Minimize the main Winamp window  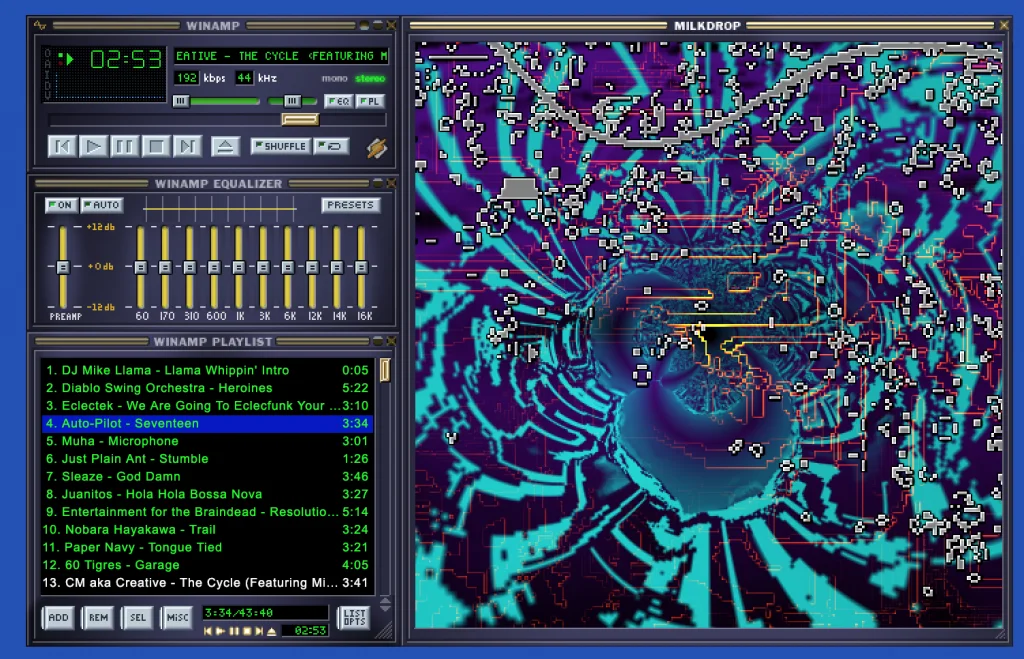click(364, 25)
